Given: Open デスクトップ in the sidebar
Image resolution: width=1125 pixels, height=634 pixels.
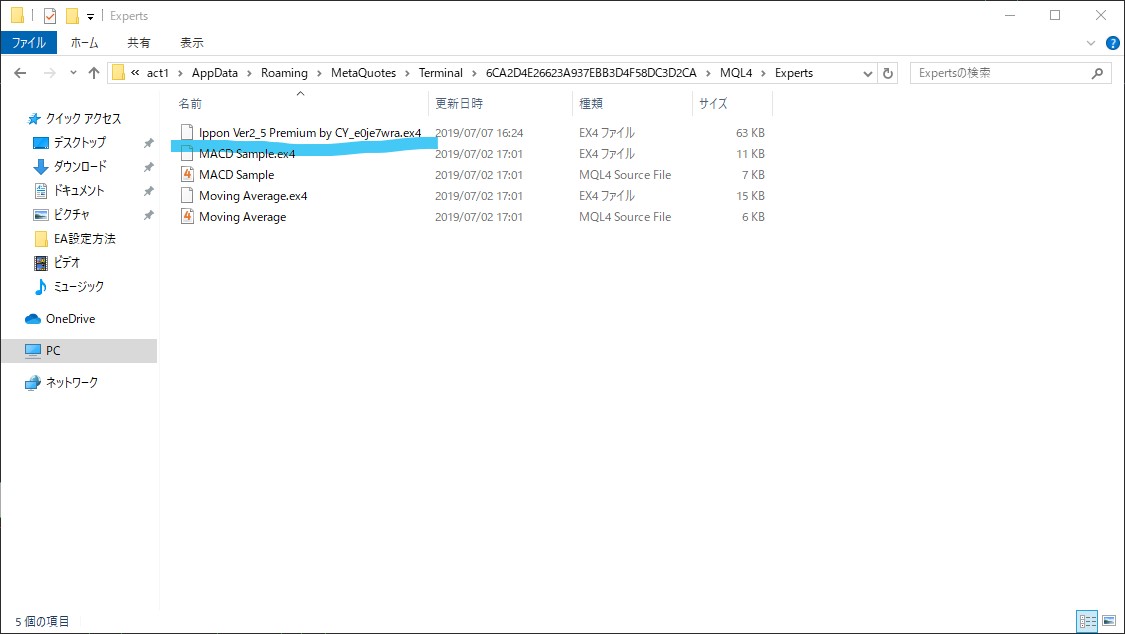Looking at the screenshot, I should [79, 143].
